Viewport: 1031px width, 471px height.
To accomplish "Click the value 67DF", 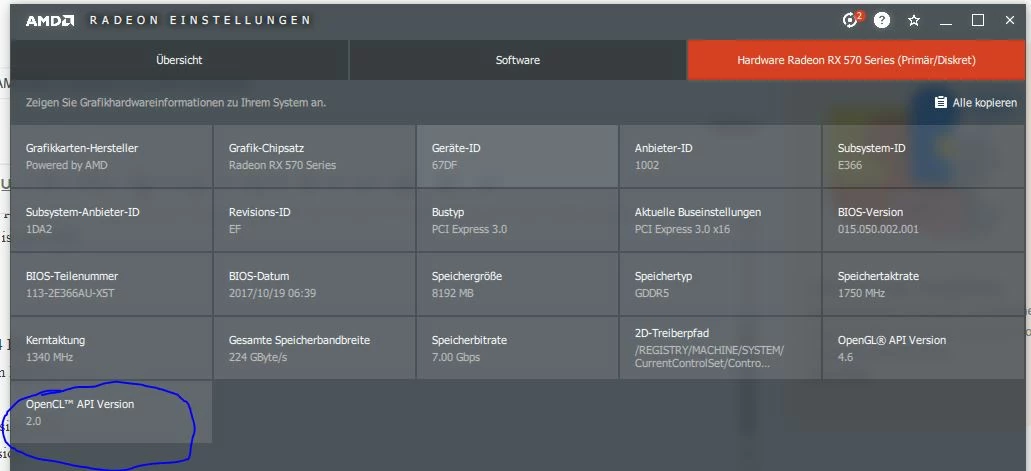I will pos(444,165).
